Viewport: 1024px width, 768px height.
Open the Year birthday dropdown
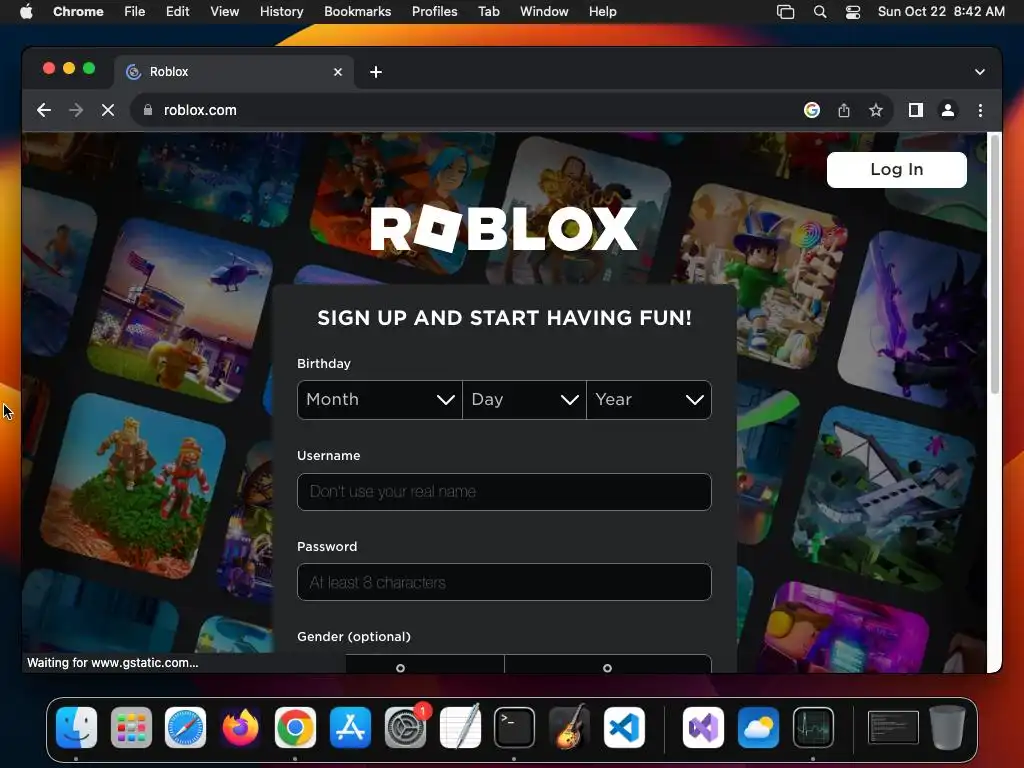click(x=649, y=400)
